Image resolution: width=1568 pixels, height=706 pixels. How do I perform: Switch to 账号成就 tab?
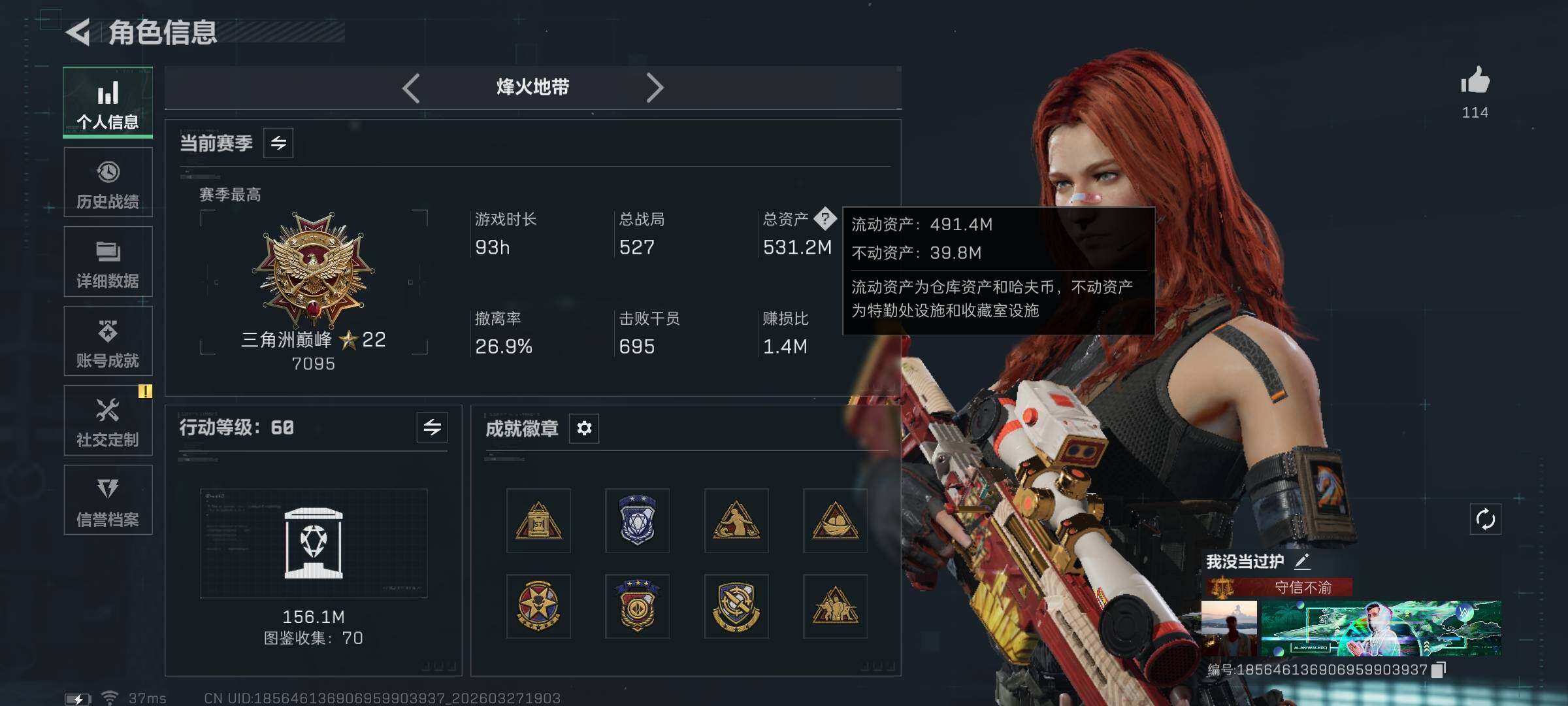(108, 341)
